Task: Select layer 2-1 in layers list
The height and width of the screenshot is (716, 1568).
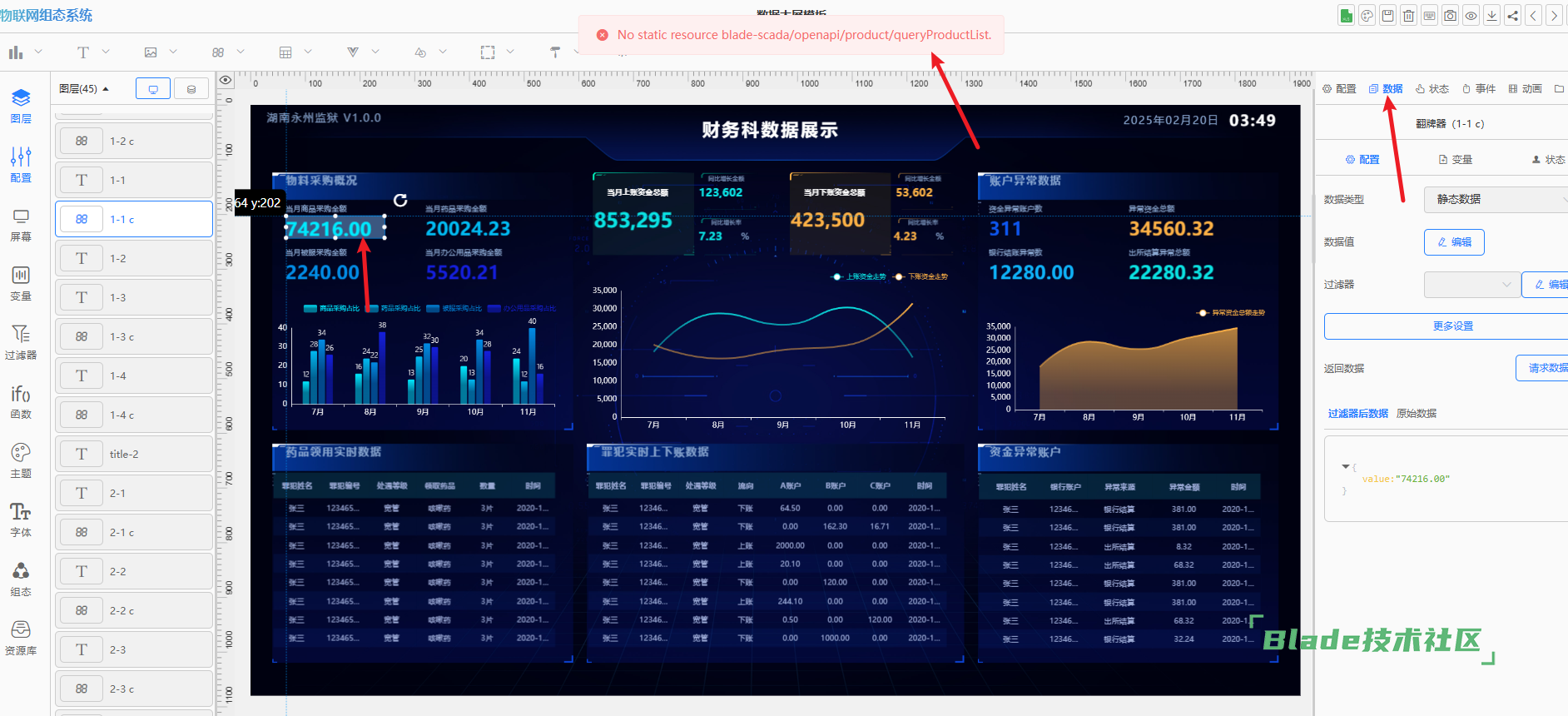Action: pos(134,493)
